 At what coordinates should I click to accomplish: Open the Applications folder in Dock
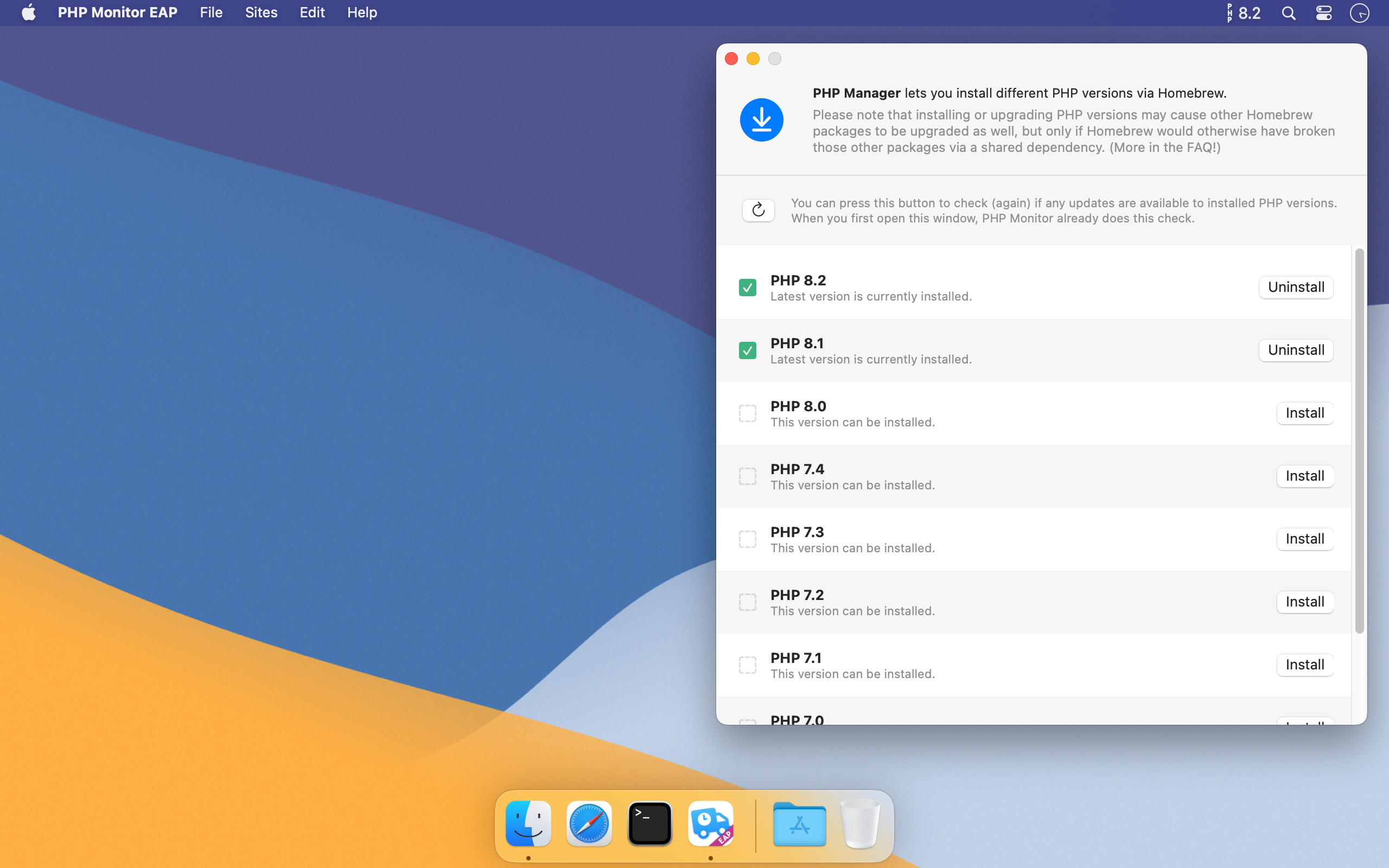coord(800,824)
